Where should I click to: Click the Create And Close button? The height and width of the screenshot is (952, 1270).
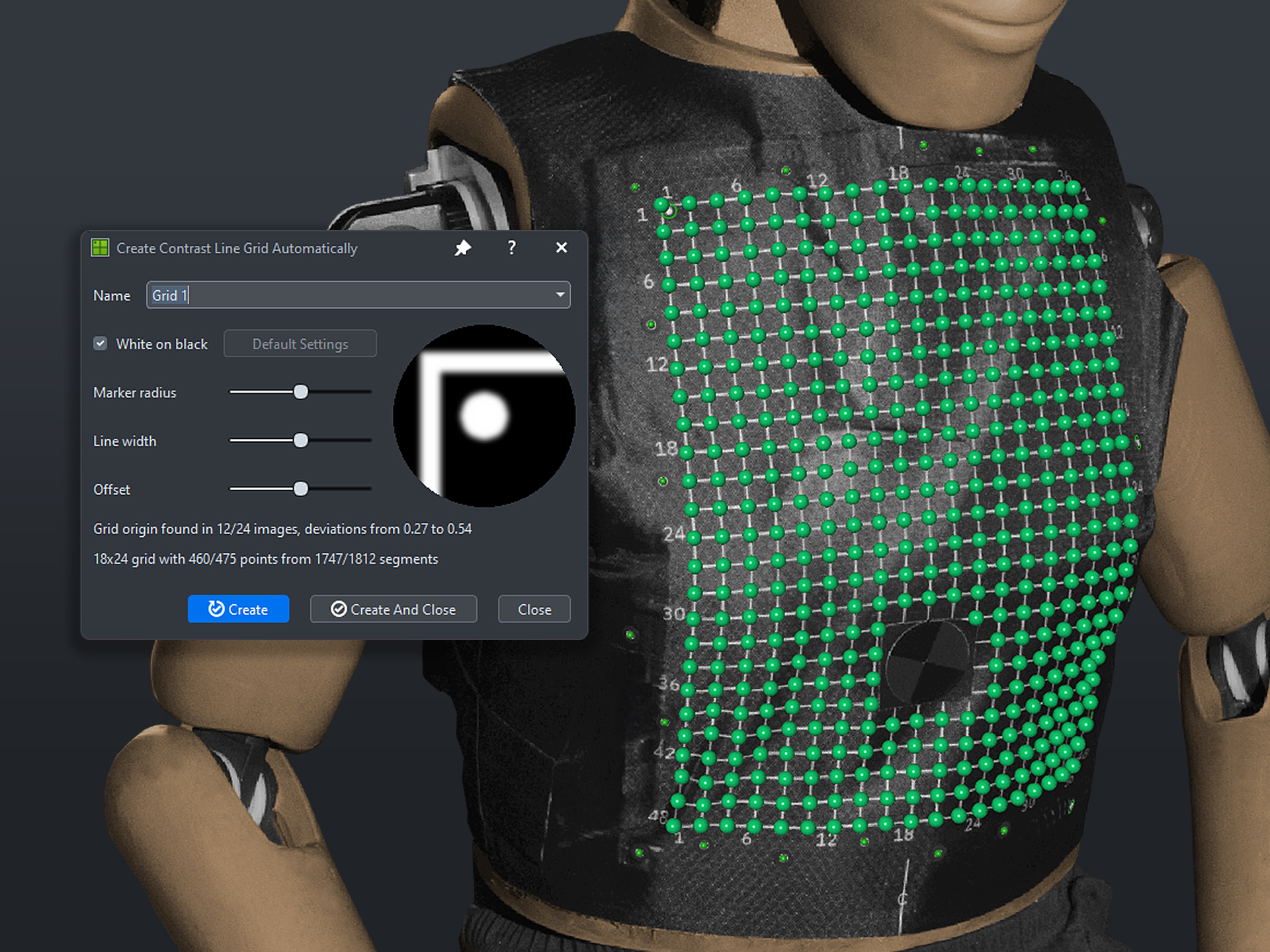pyautogui.click(x=393, y=609)
